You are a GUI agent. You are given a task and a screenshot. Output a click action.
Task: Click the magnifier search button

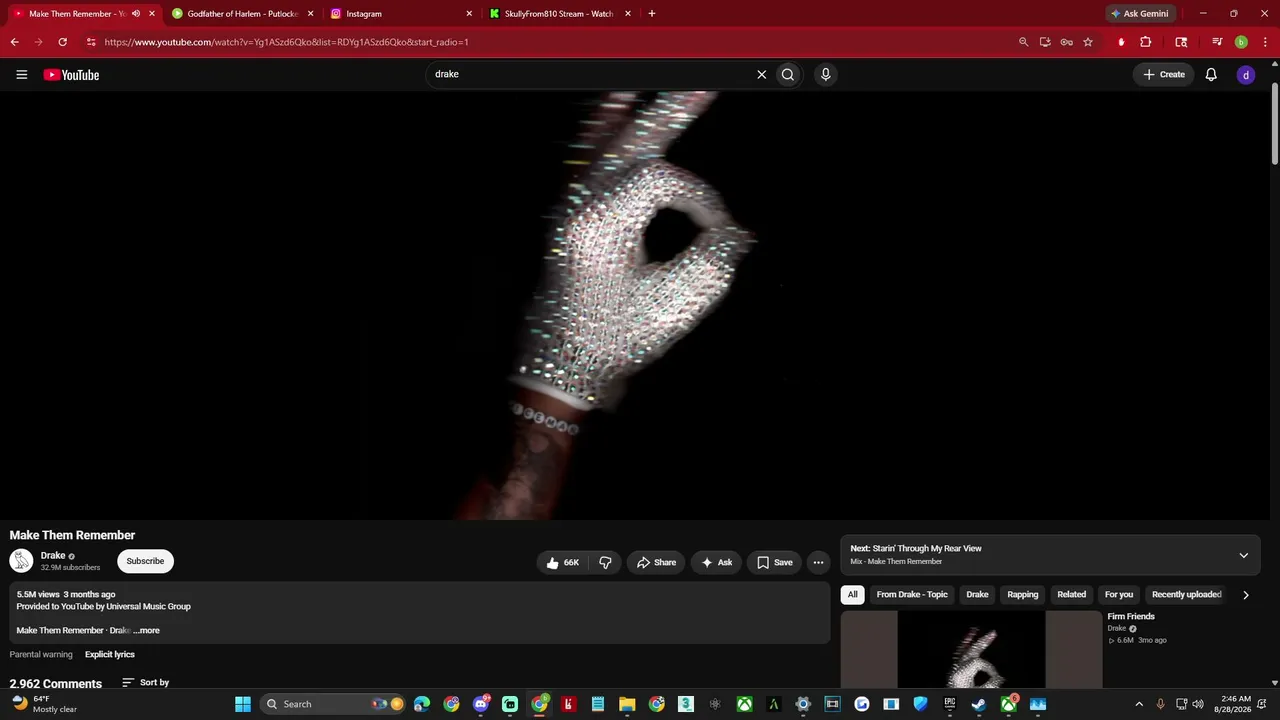tap(788, 74)
